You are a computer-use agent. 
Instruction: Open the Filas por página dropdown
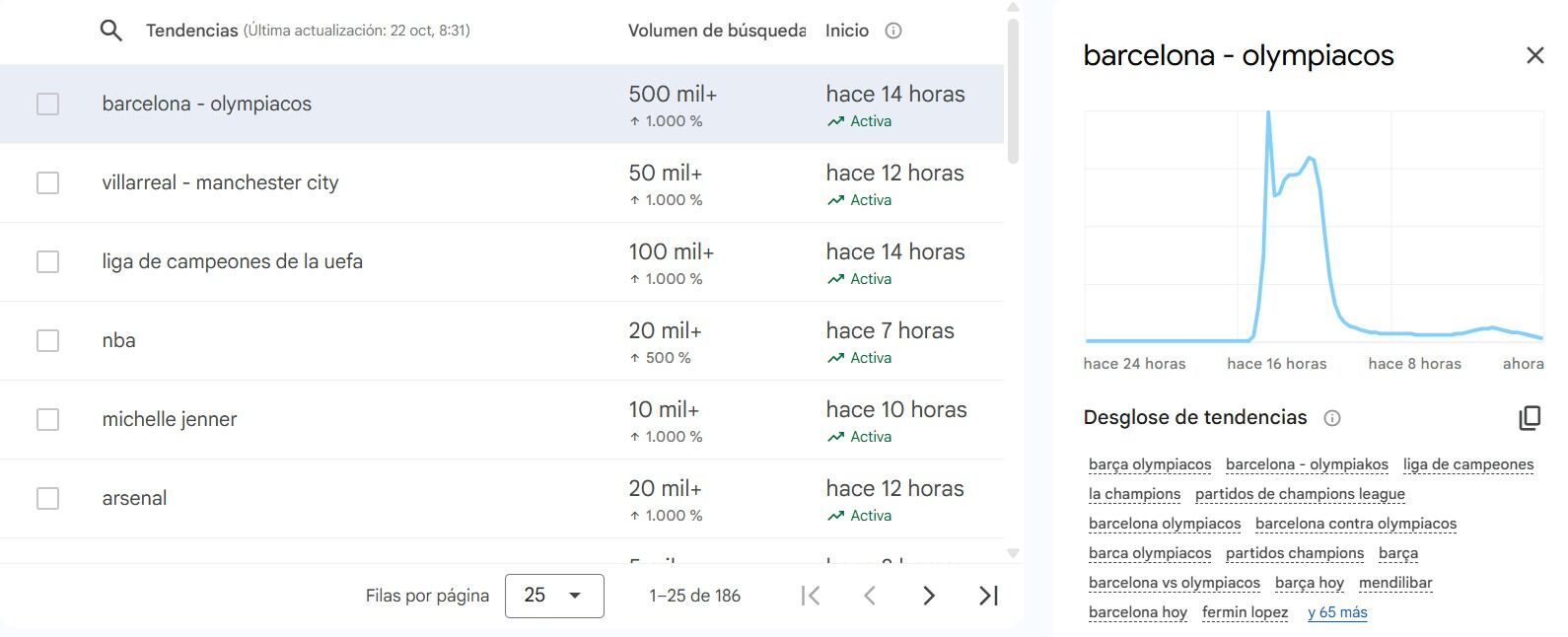point(554,596)
